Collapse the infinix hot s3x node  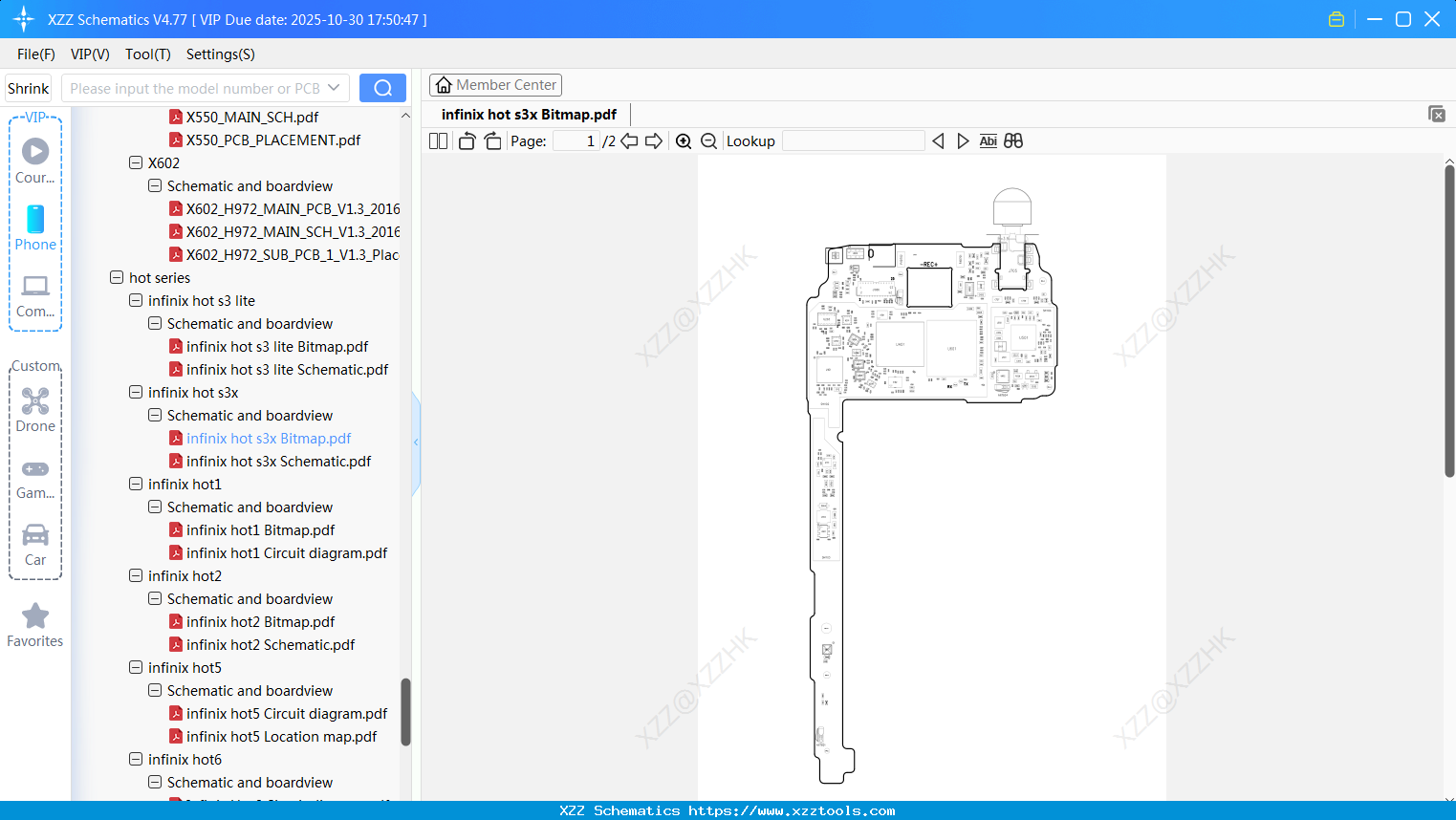[x=135, y=392]
